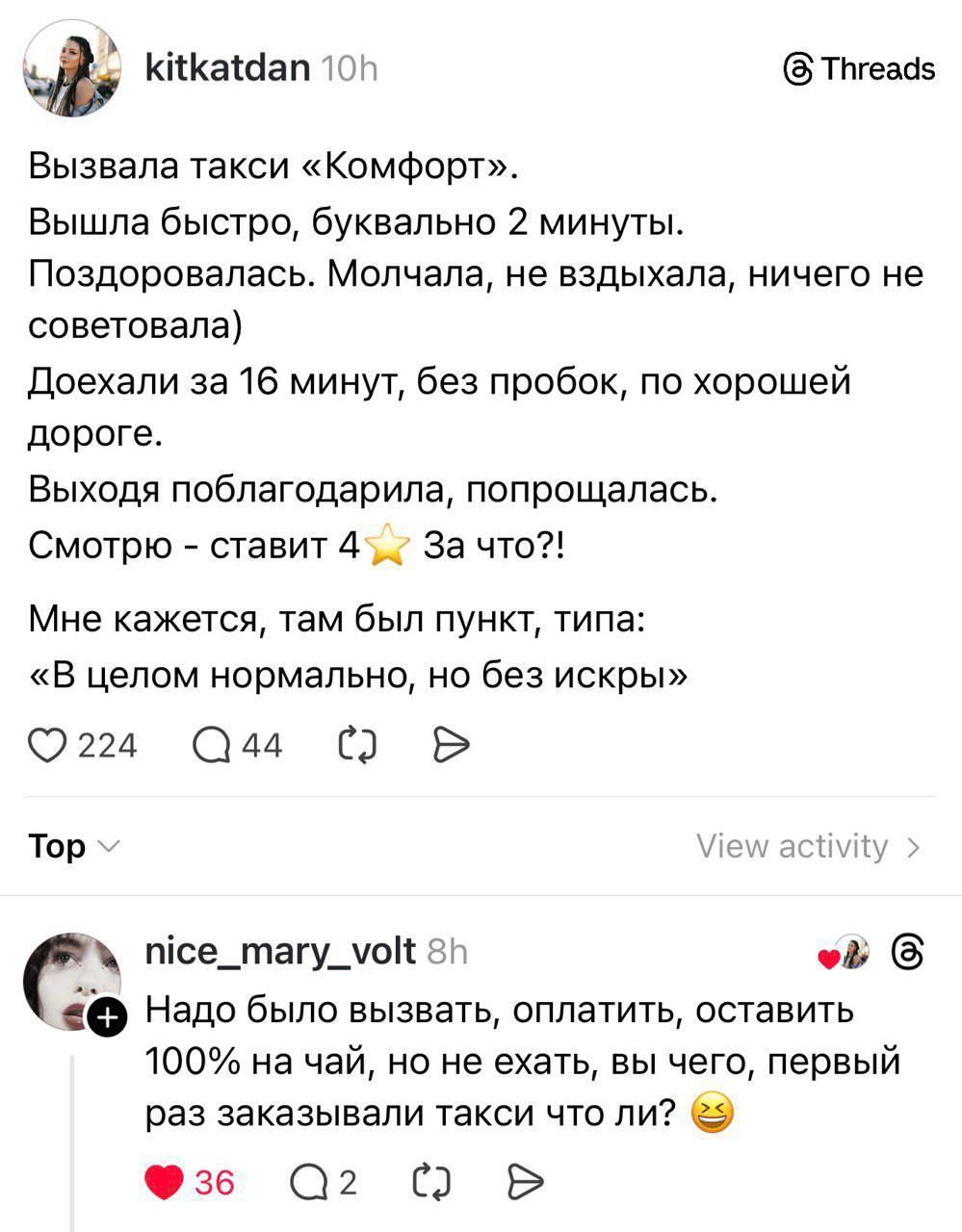The width and height of the screenshot is (962, 1232).
Task: Click the 224 likes count
Action: pyautogui.click(x=107, y=745)
